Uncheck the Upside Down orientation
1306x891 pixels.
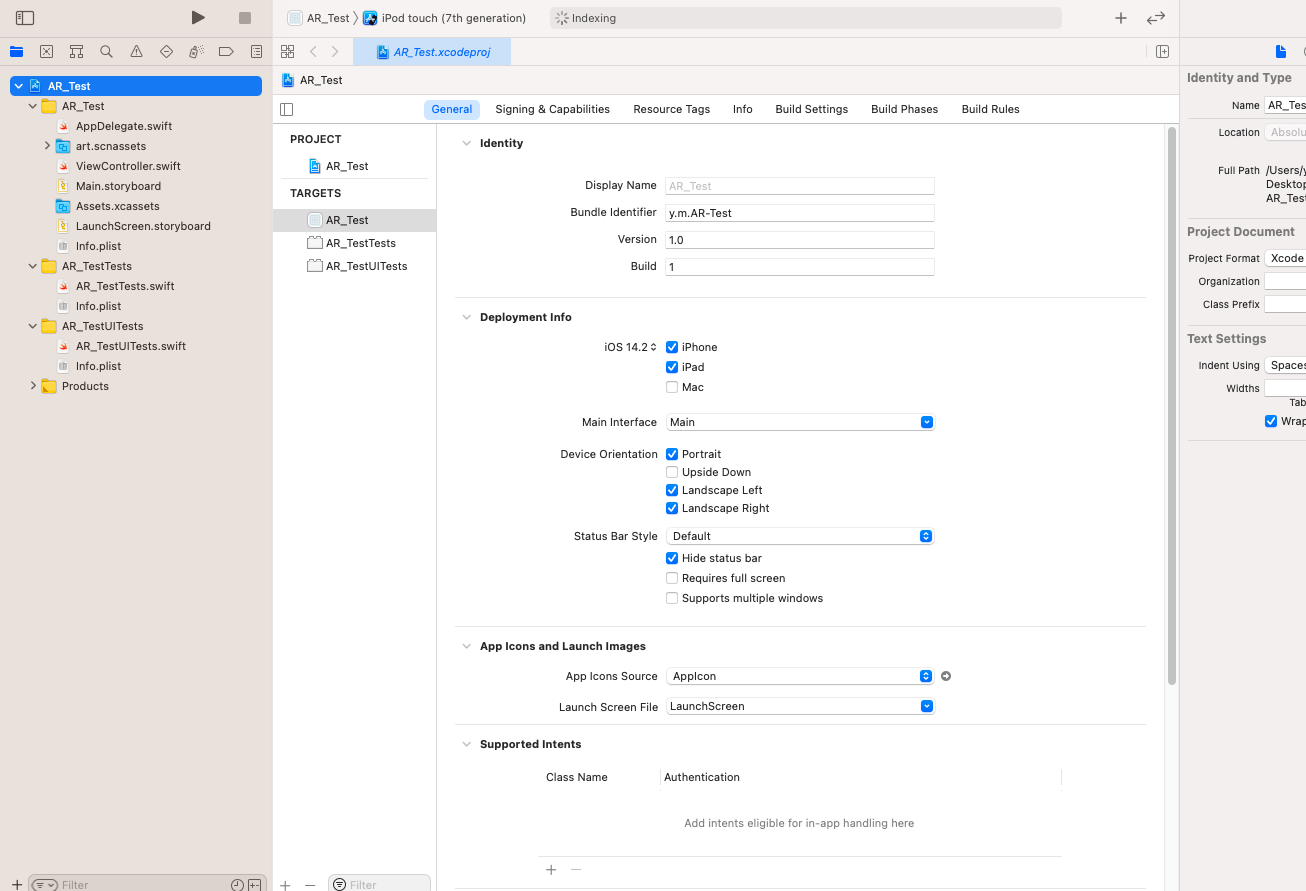click(x=672, y=471)
